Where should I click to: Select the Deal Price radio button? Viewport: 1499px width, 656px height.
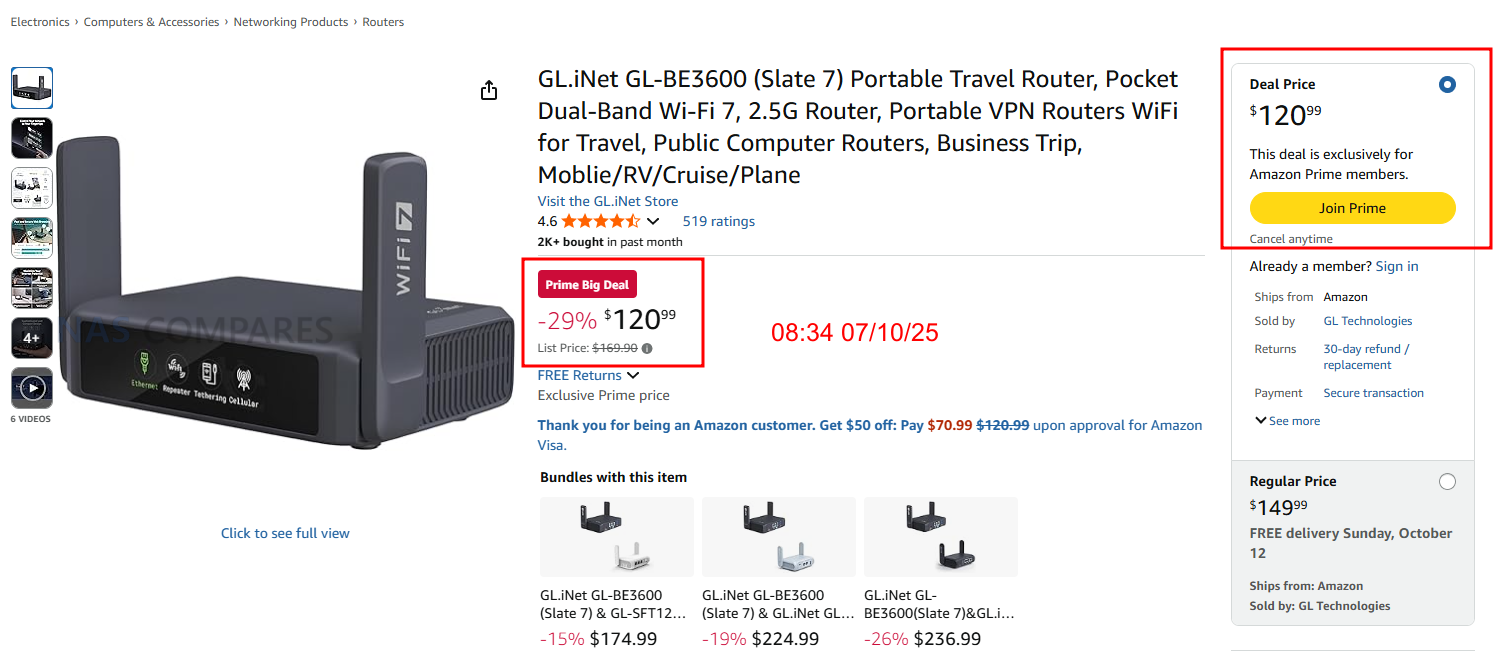(x=1447, y=85)
